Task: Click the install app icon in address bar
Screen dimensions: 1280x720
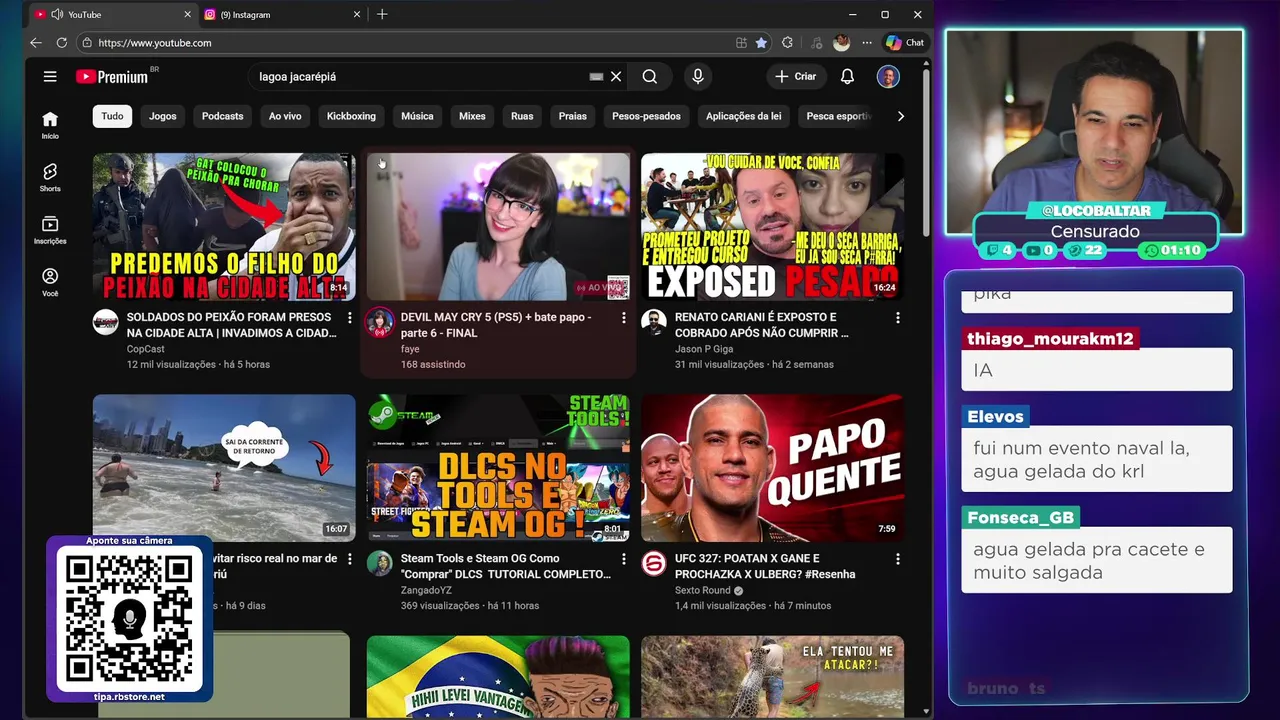Action: (741, 43)
